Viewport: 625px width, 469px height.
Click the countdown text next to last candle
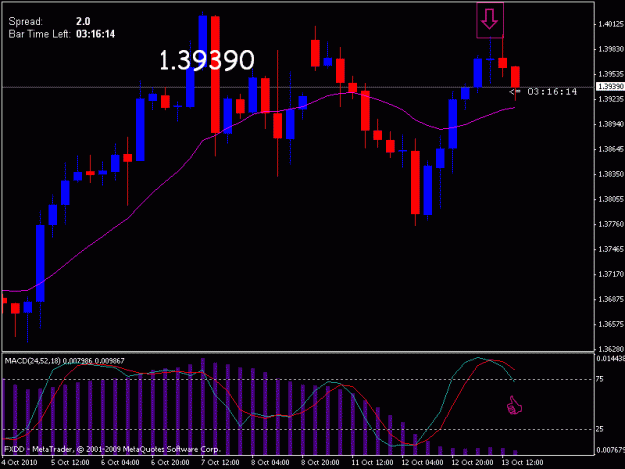[552, 92]
